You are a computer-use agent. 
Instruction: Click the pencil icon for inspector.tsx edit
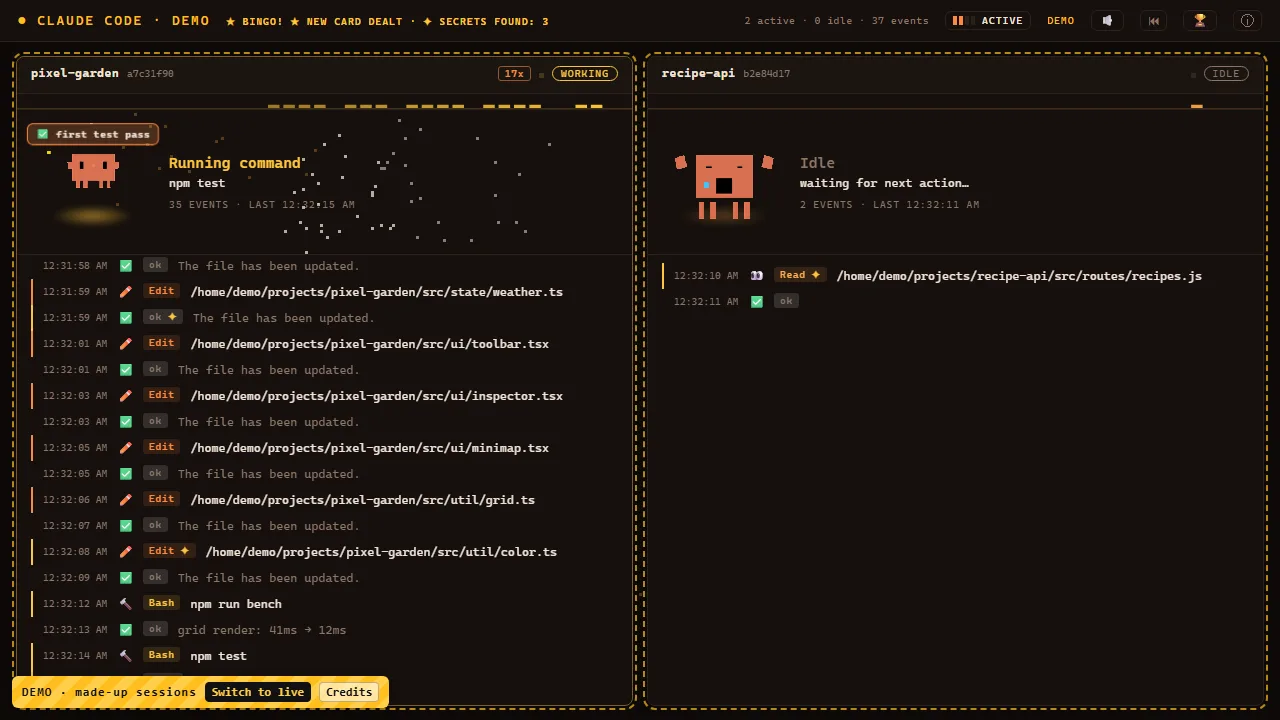click(x=126, y=396)
